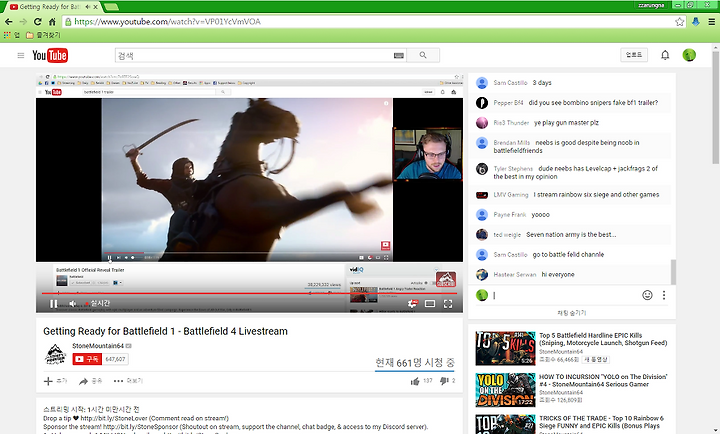Share the video with the share arrow

coord(90,381)
